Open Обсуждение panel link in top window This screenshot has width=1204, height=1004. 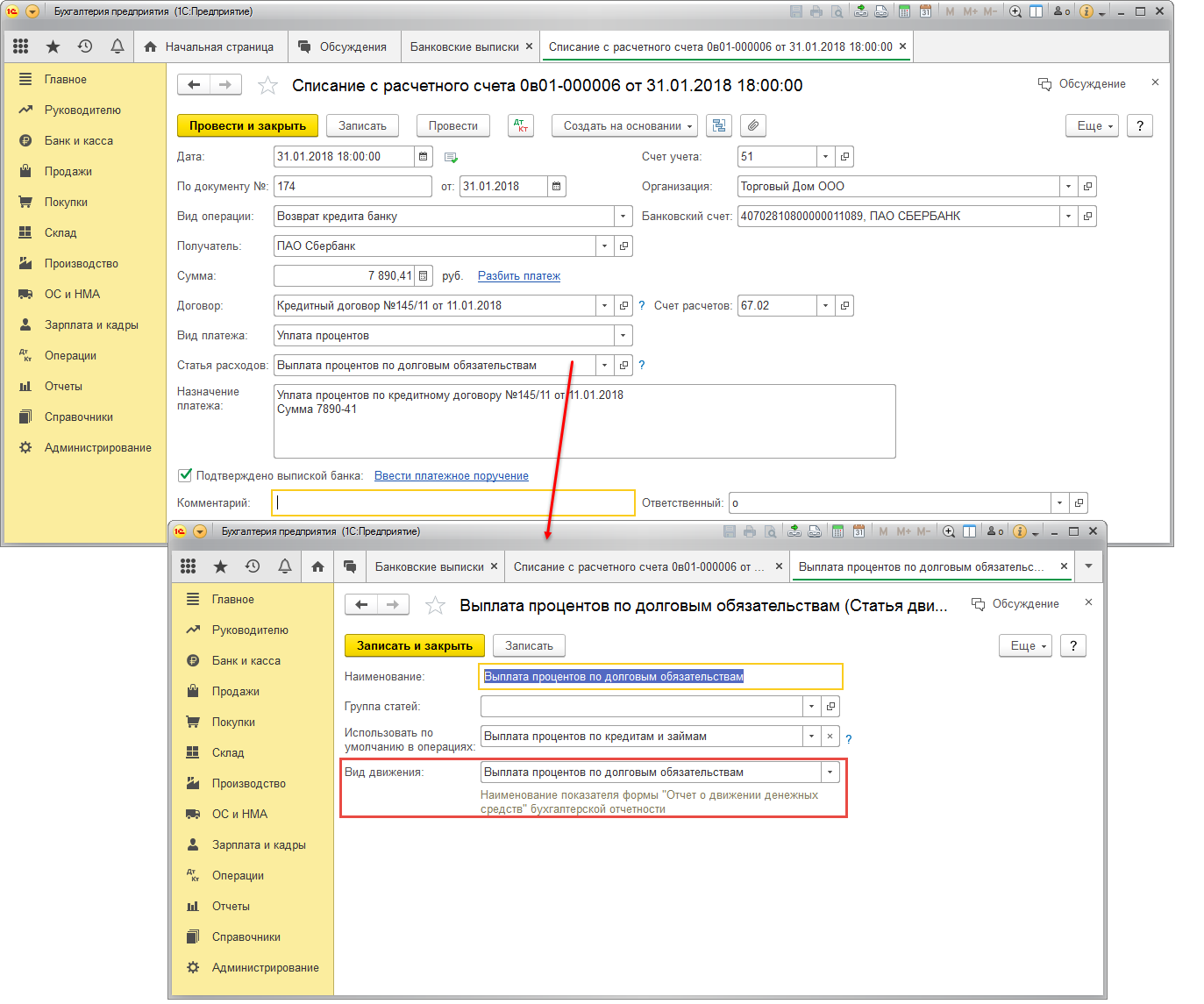[1082, 83]
